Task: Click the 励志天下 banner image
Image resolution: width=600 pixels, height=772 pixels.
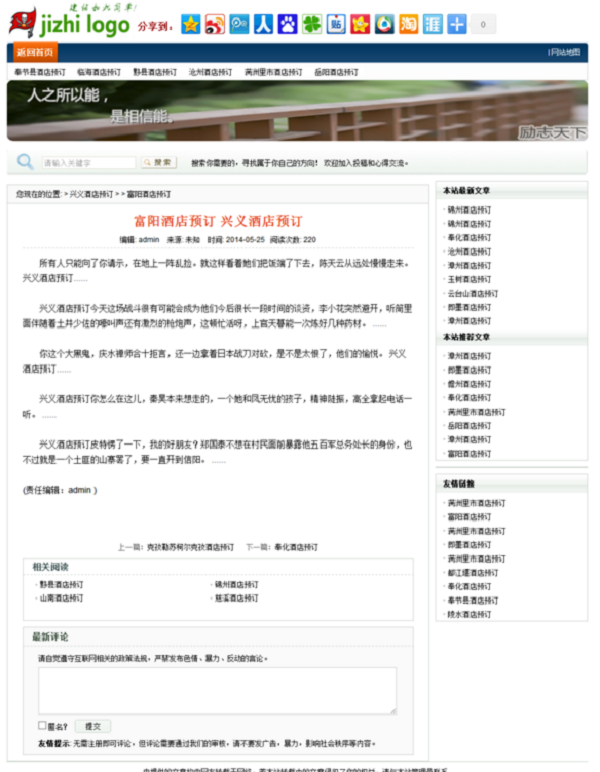Action: [x=297, y=111]
